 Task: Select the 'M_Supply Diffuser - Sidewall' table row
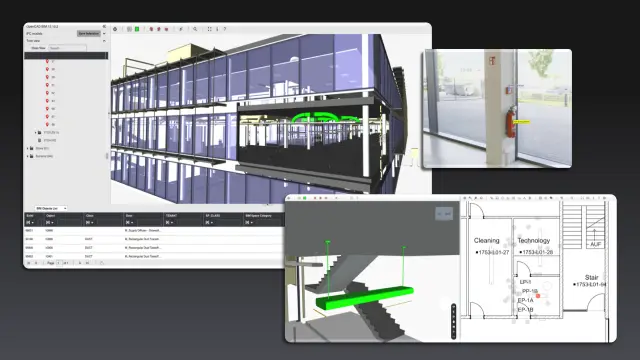tap(154, 231)
